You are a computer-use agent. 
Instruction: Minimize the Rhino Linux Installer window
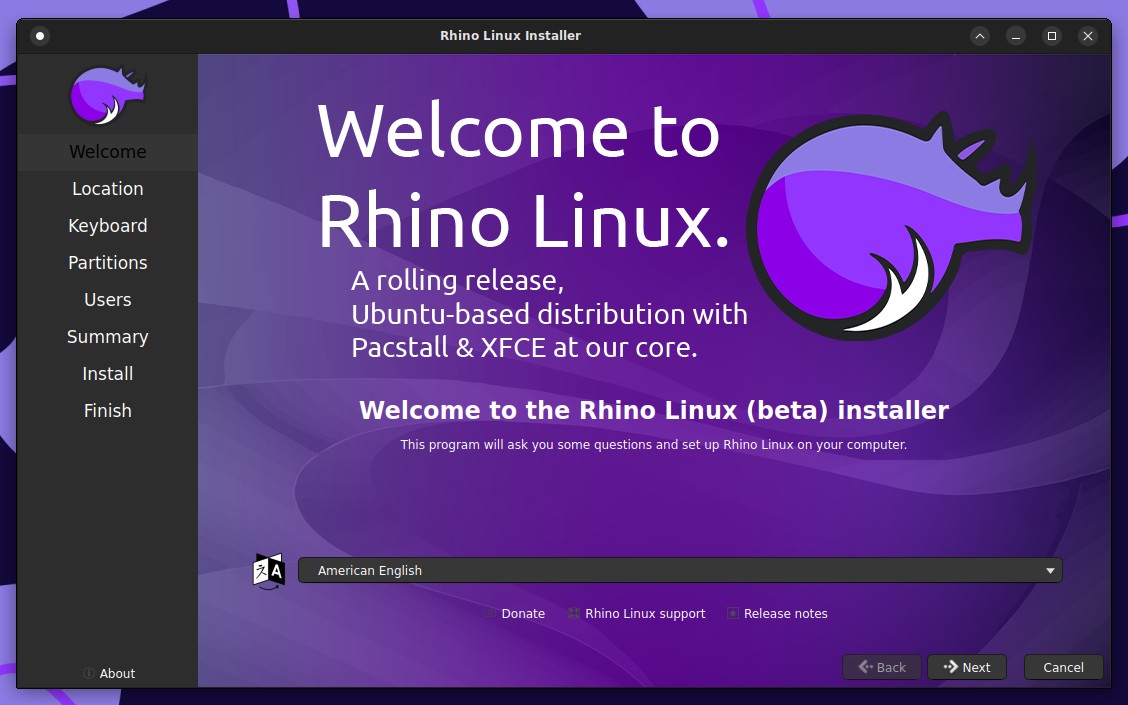[x=1016, y=36]
